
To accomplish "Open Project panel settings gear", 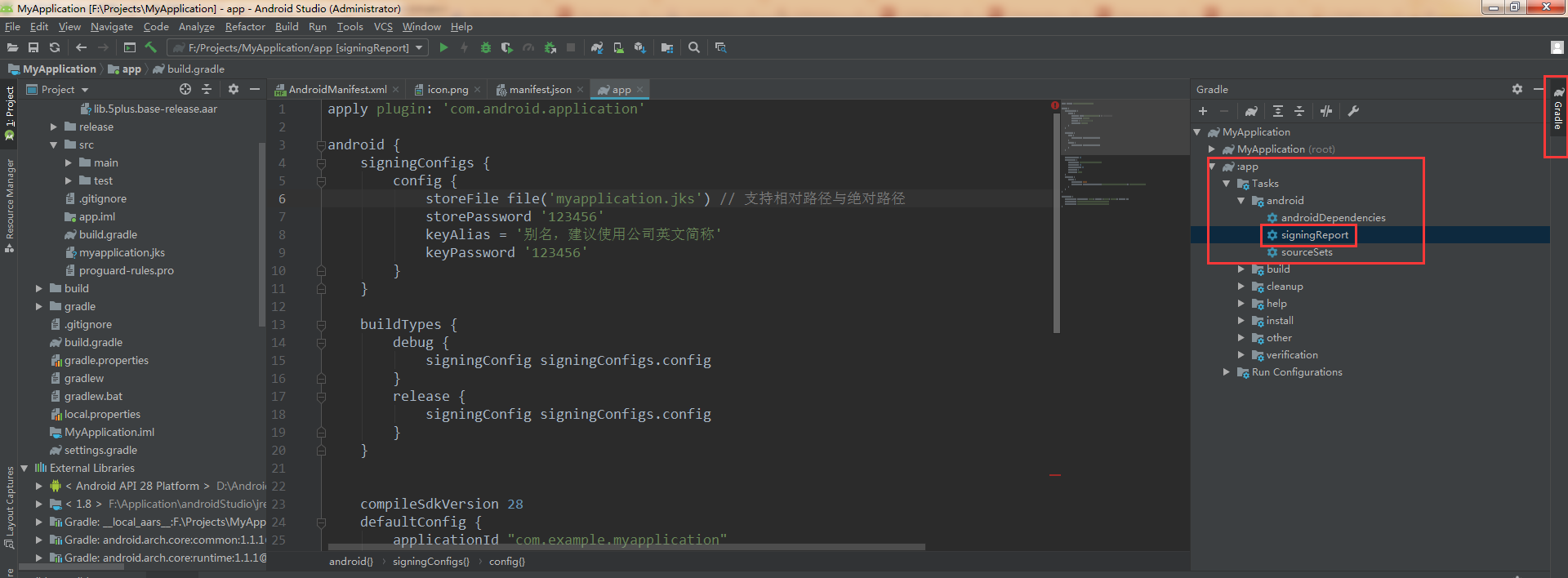I will coord(234,89).
